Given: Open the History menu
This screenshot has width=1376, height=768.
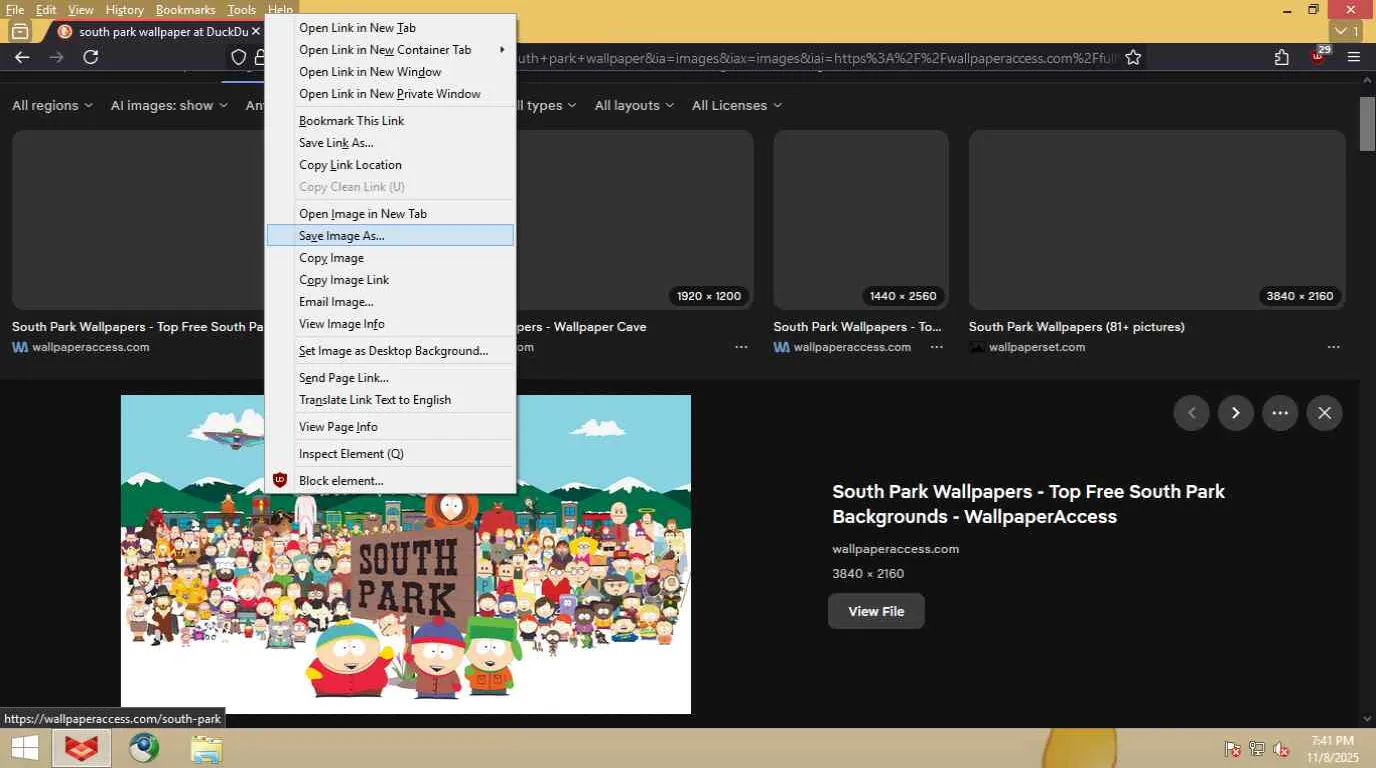Looking at the screenshot, I should 125,10.
